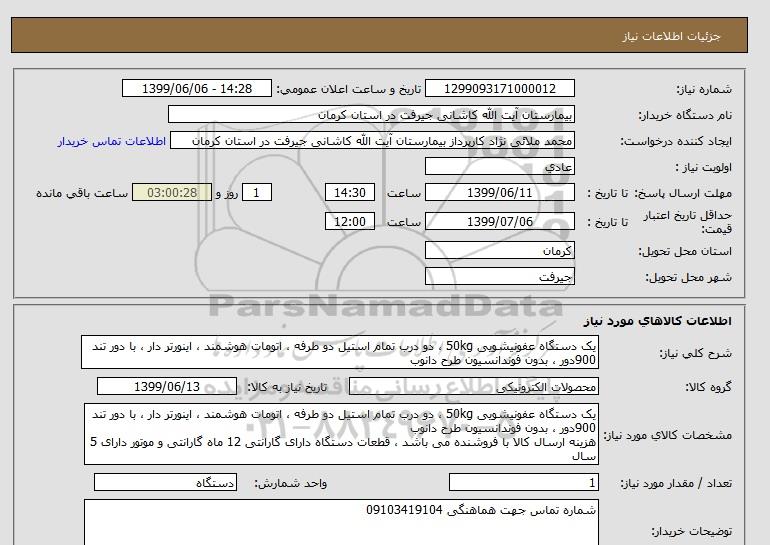Click the label 'توضیحات خریدار:'

coord(691,531)
